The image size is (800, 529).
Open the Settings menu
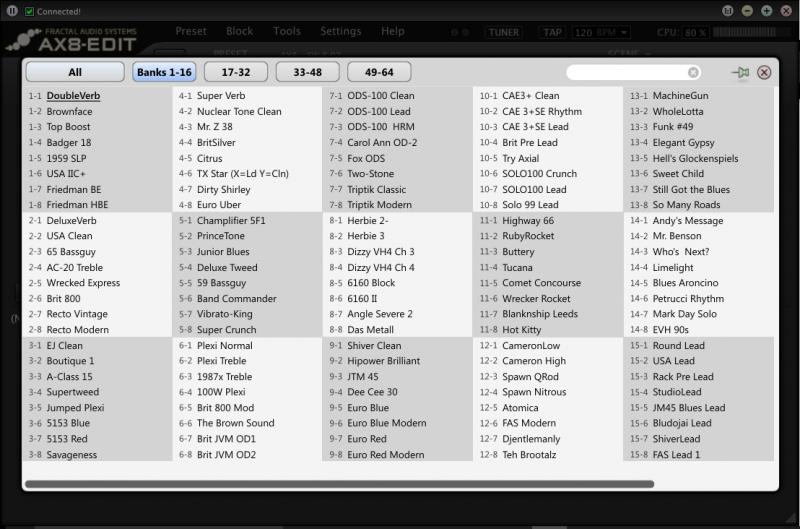click(341, 31)
